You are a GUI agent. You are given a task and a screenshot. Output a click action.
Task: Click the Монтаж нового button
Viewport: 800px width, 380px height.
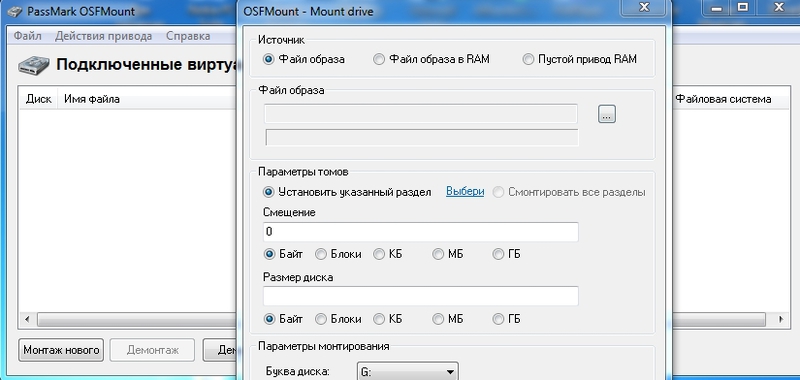point(61,350)
